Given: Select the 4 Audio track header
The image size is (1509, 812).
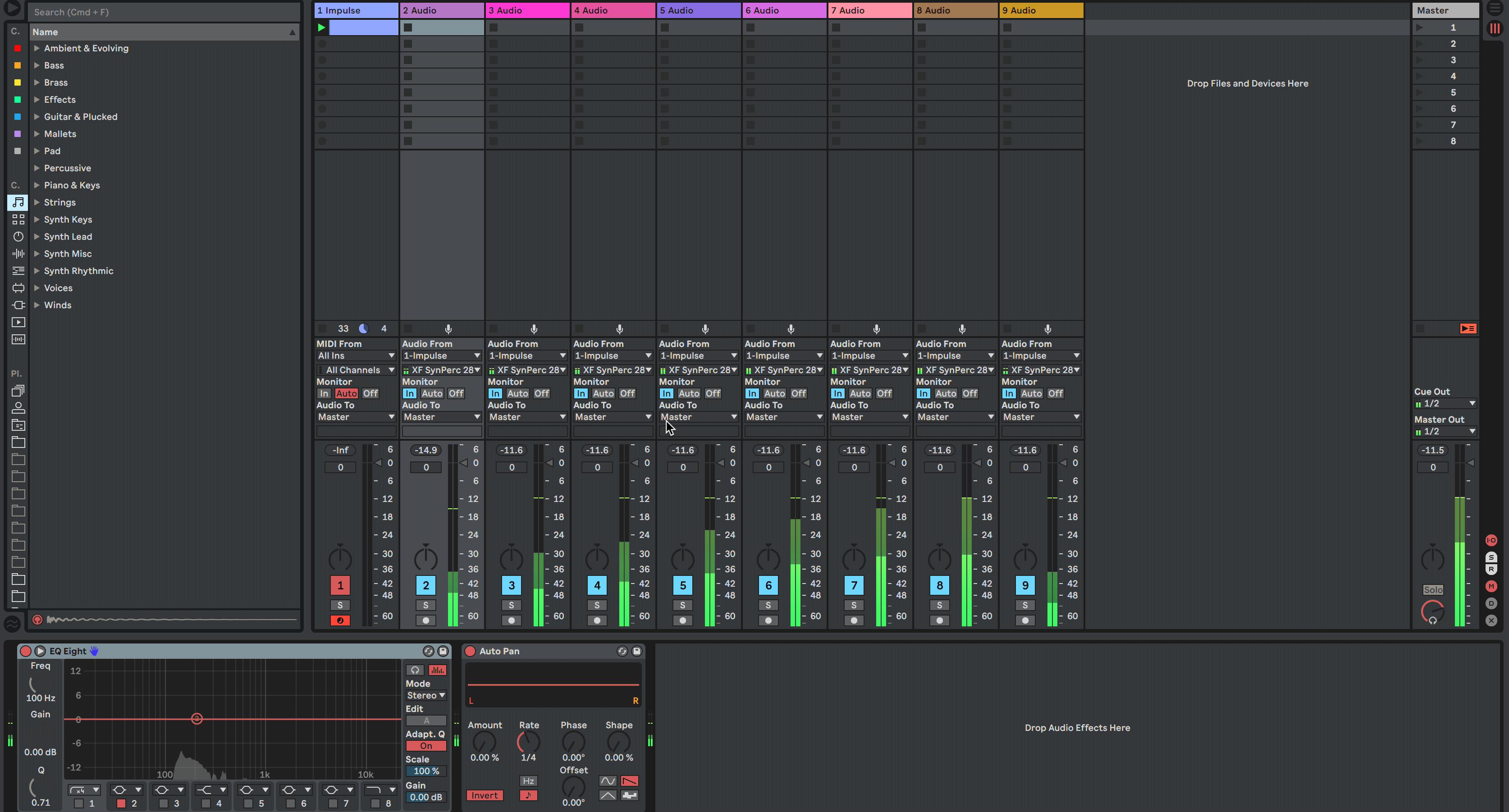Looking at the screenshot, I should (x=613, y=10).
